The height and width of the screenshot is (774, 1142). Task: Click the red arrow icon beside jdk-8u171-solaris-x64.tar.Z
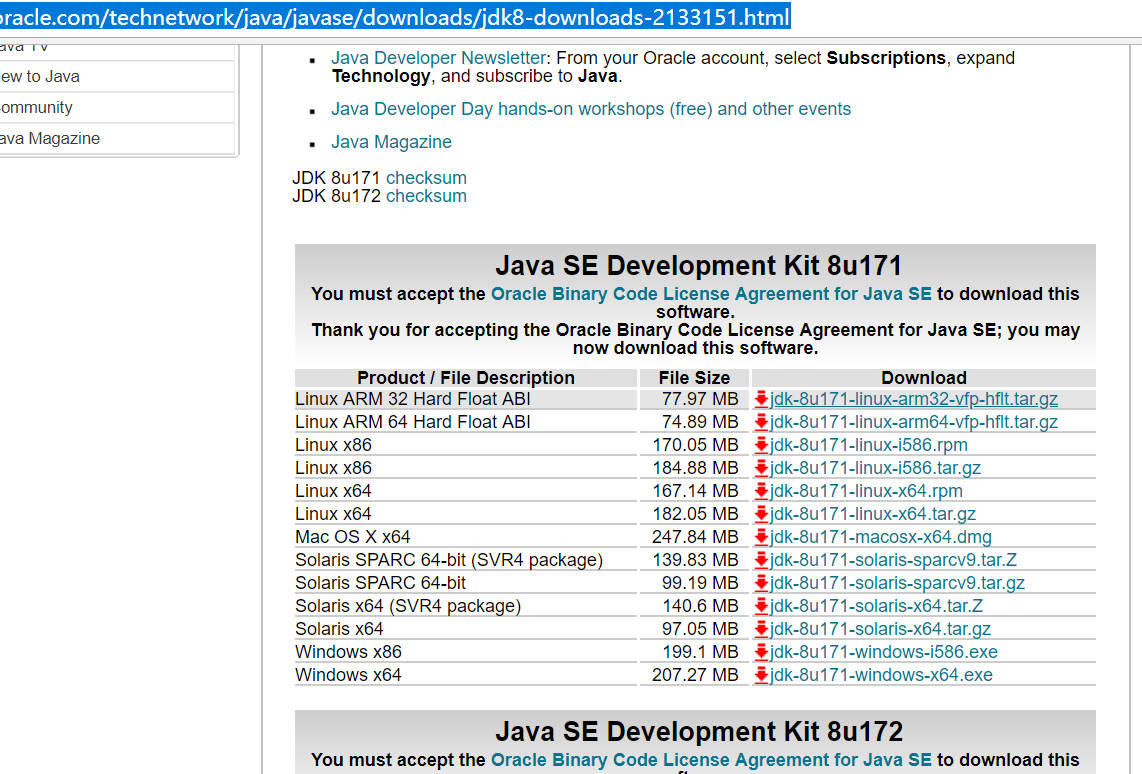[761, 607]
